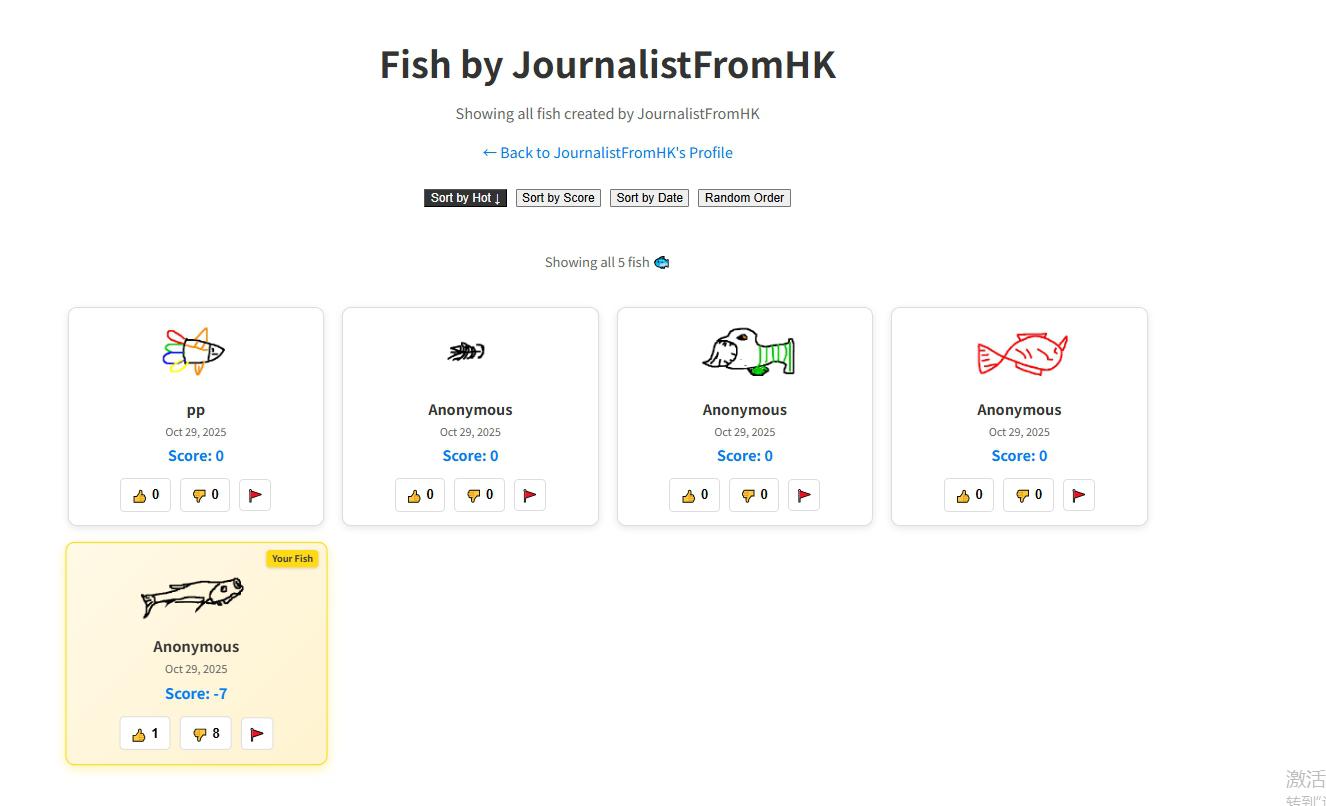Report the pp fish with flag icon

255,495
